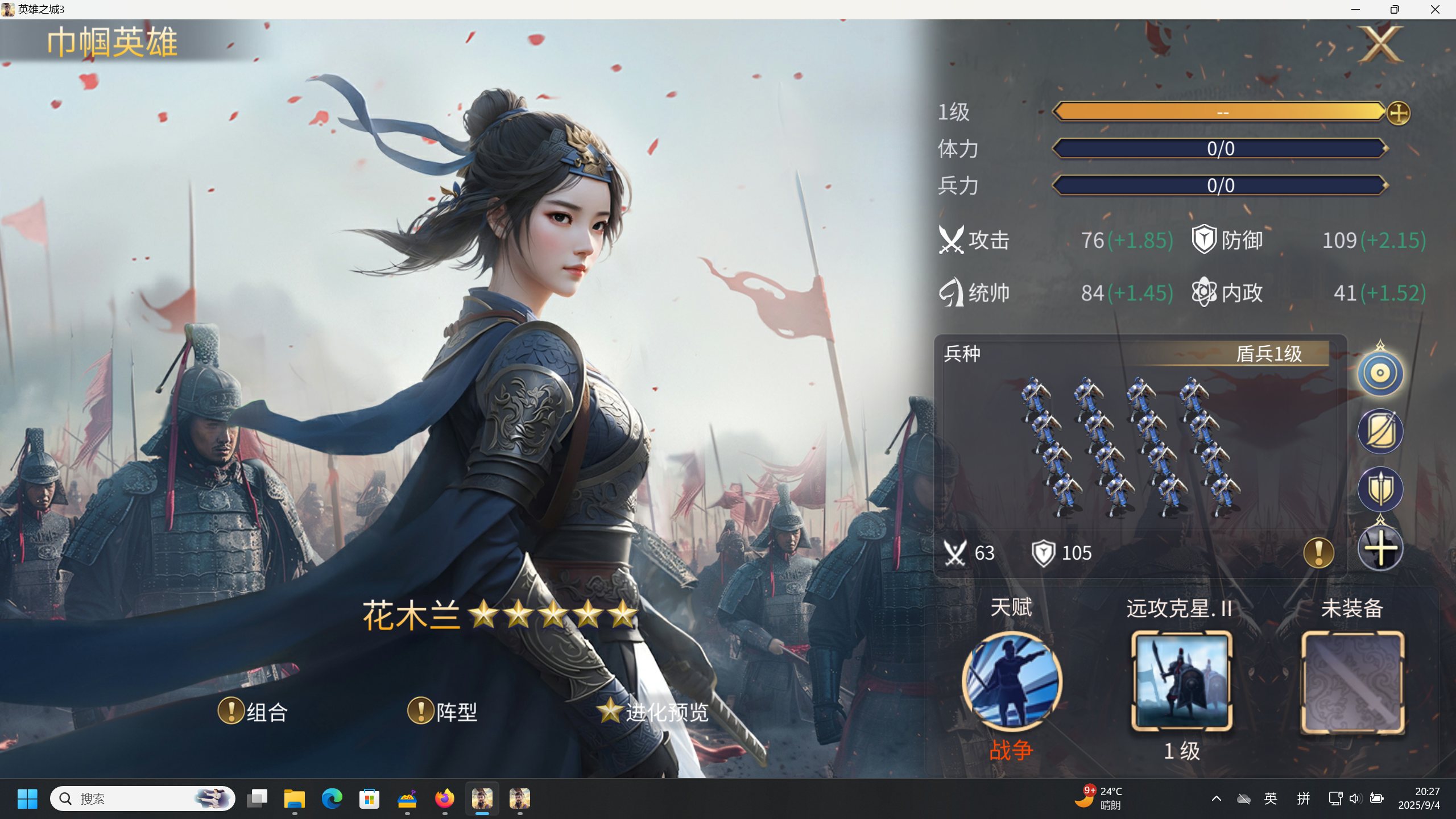Close the hero panel with the golden X
Screen dimensions: 1456x819
1380,44
